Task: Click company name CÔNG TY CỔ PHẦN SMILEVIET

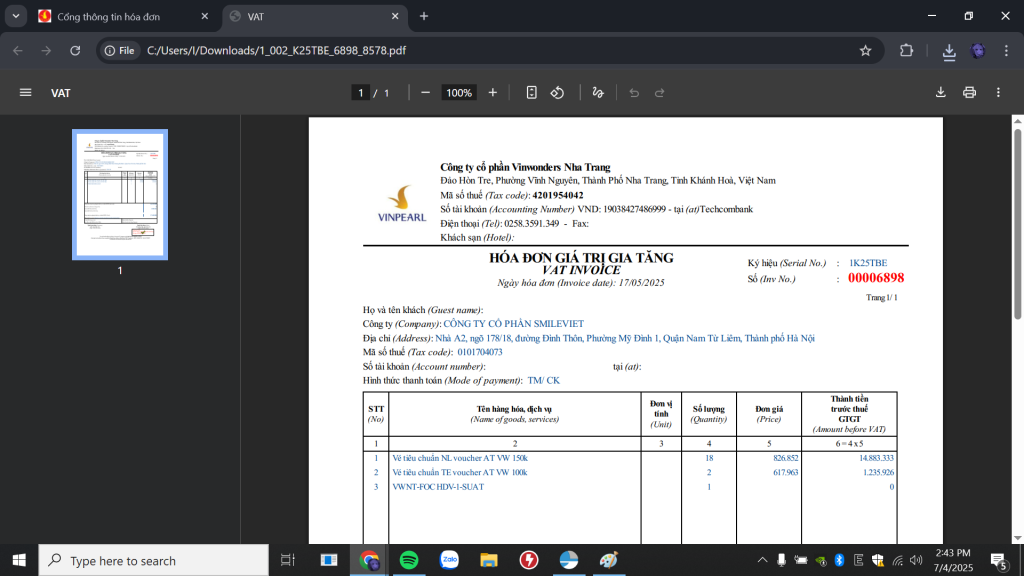Action: click(x=513, y=324)
